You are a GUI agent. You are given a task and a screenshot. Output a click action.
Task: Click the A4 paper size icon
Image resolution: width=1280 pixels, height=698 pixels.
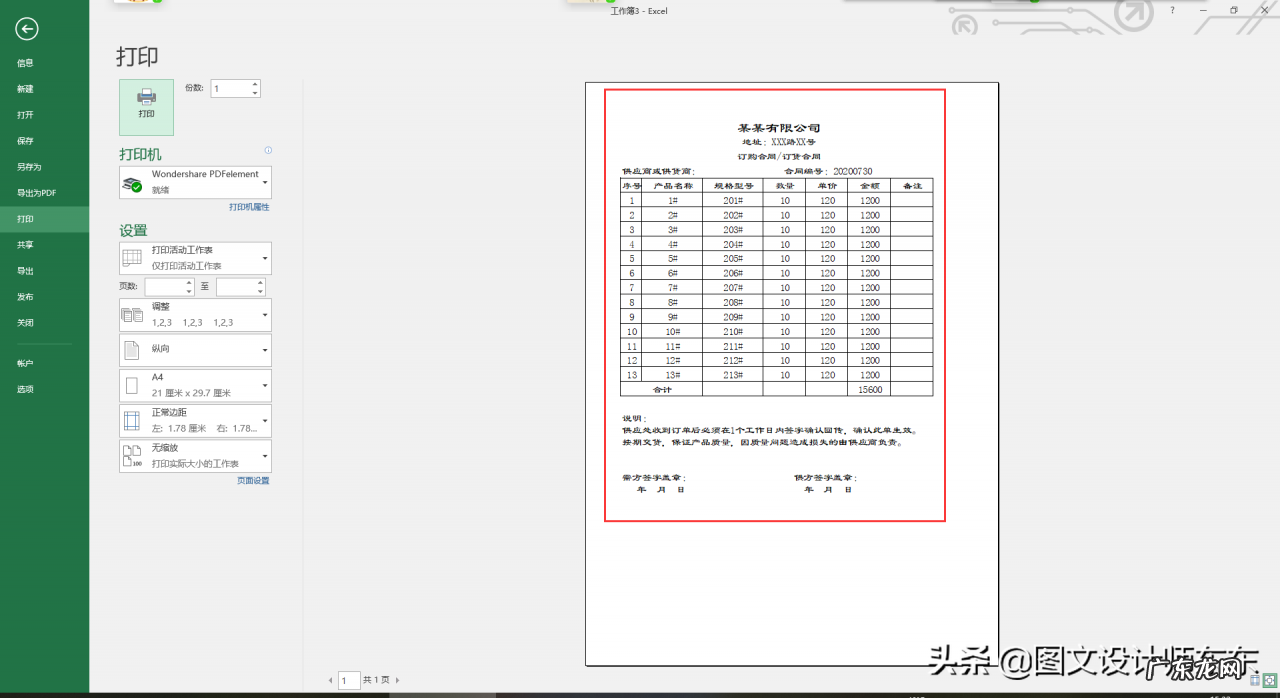[x=131, y=384]
